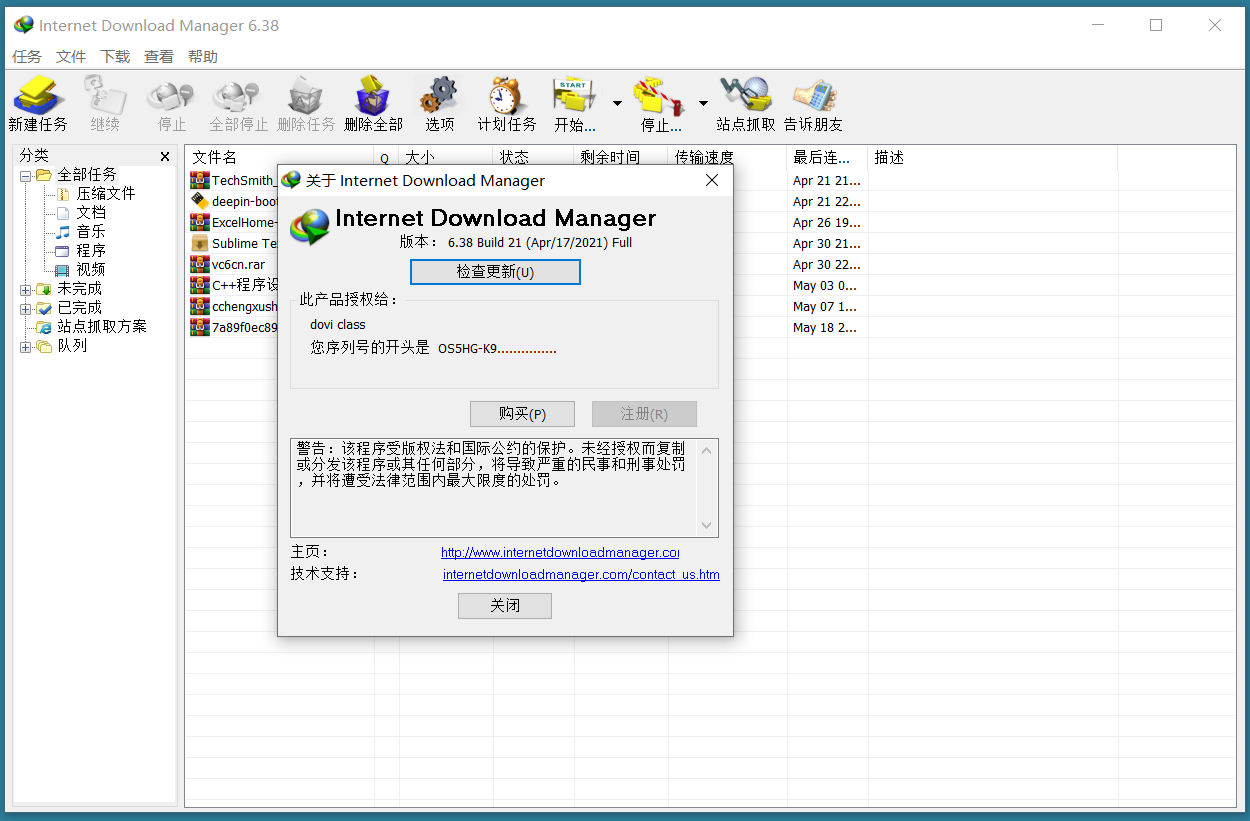The height and width of the screenshot is (821, 1250).
Task: Click the archive icon beside vc6cn.rar
Action: pos(200,264)
